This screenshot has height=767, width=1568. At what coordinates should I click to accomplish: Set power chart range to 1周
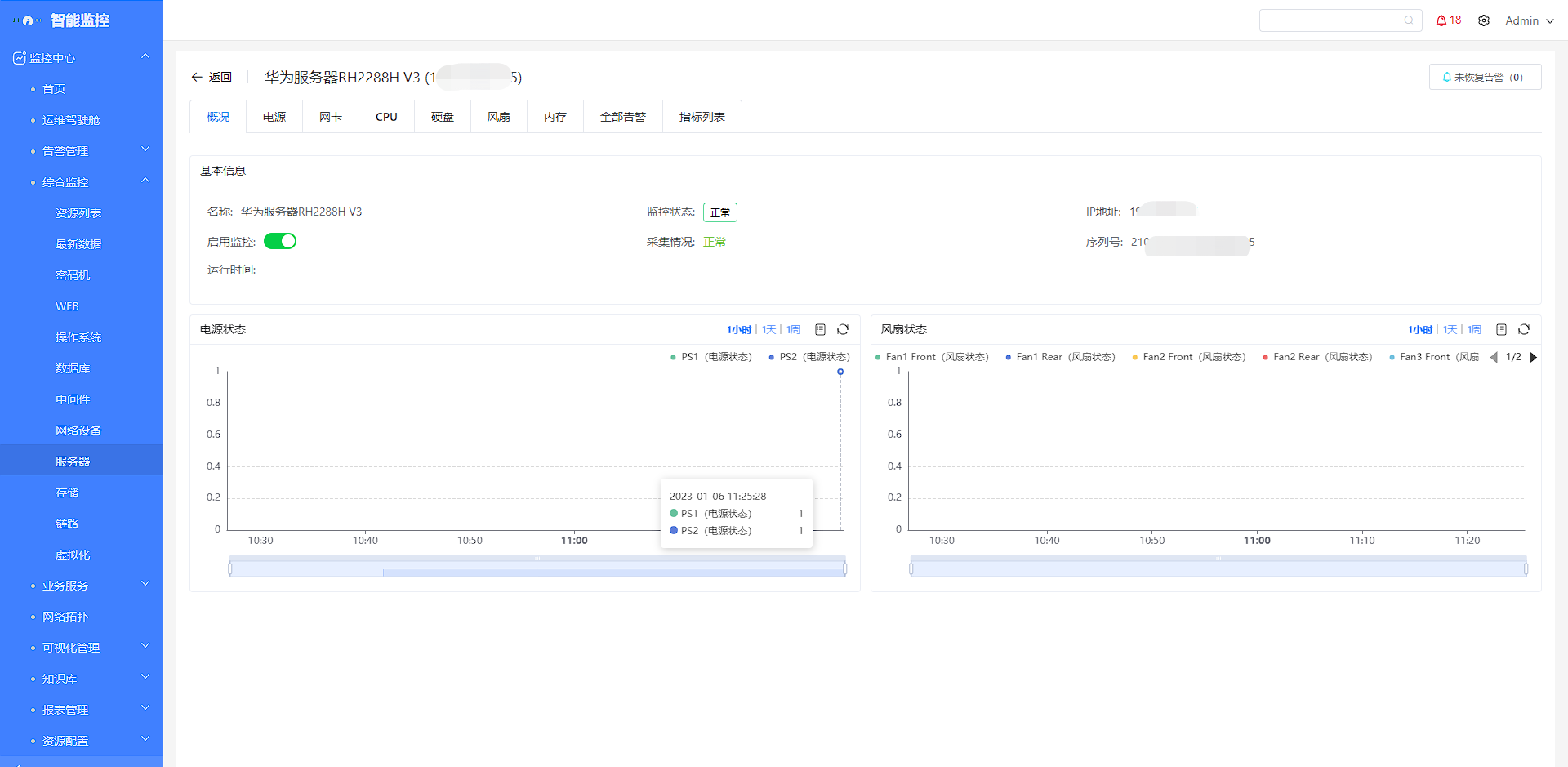(794, 329)
